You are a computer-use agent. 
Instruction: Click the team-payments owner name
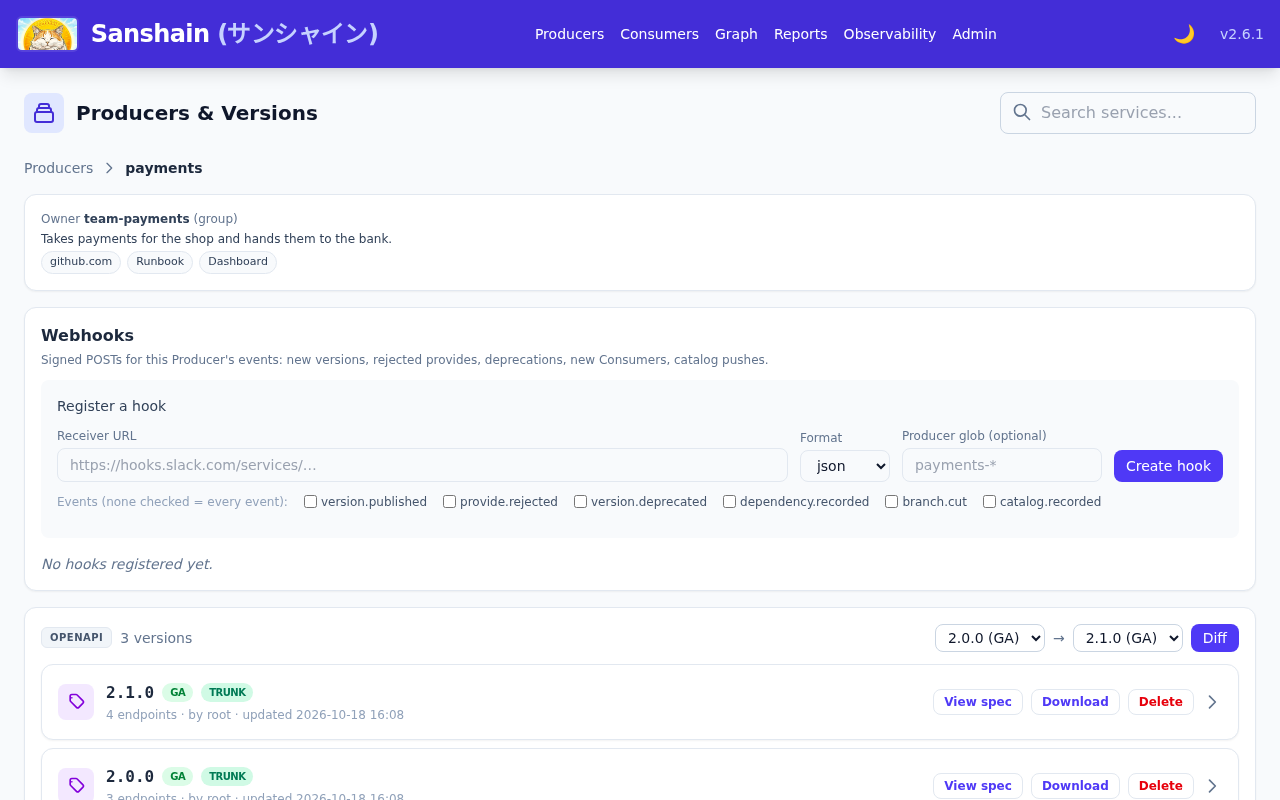(137, 218)
